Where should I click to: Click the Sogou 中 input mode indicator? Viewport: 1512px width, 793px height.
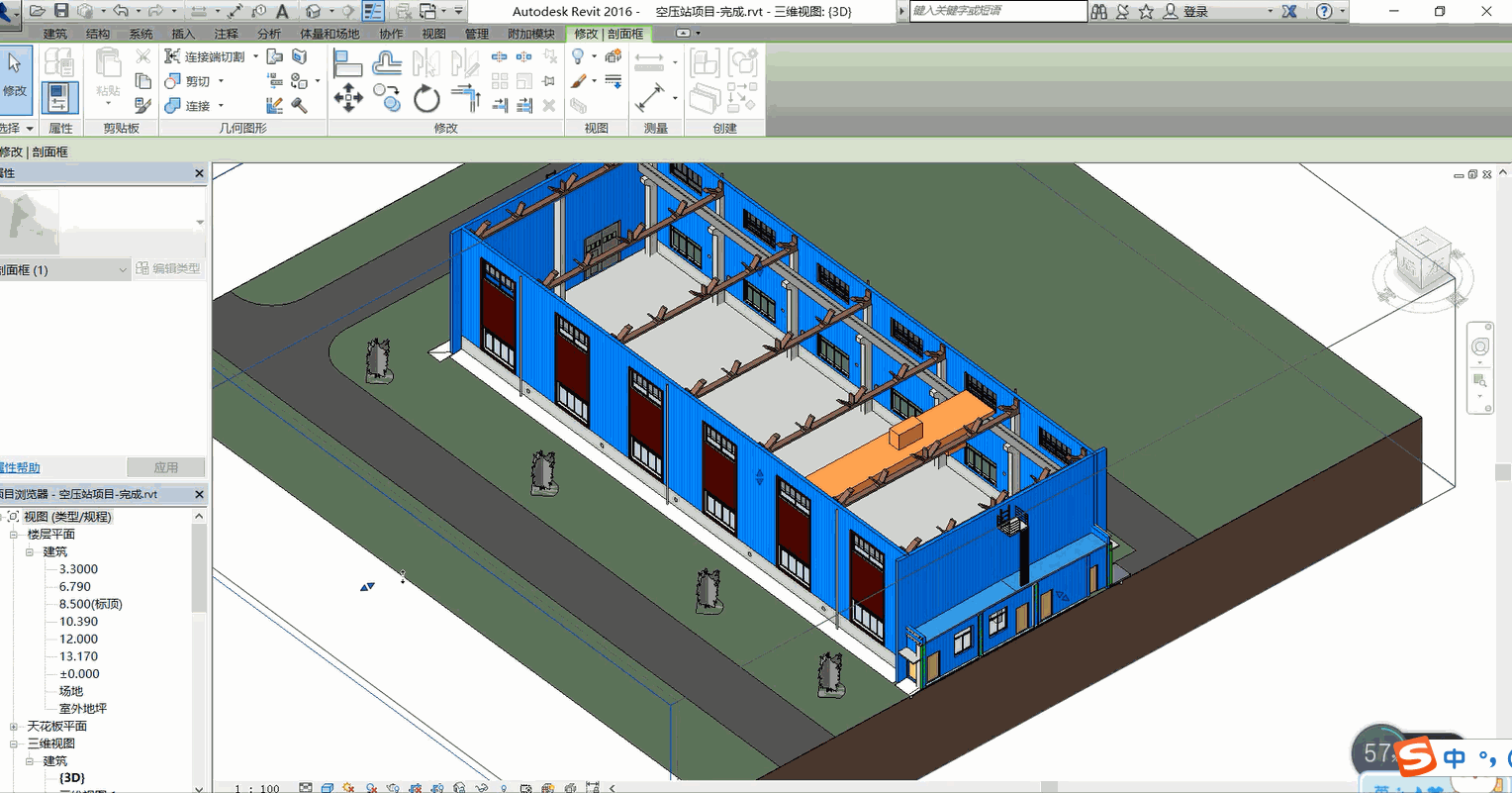(1454, 758)
